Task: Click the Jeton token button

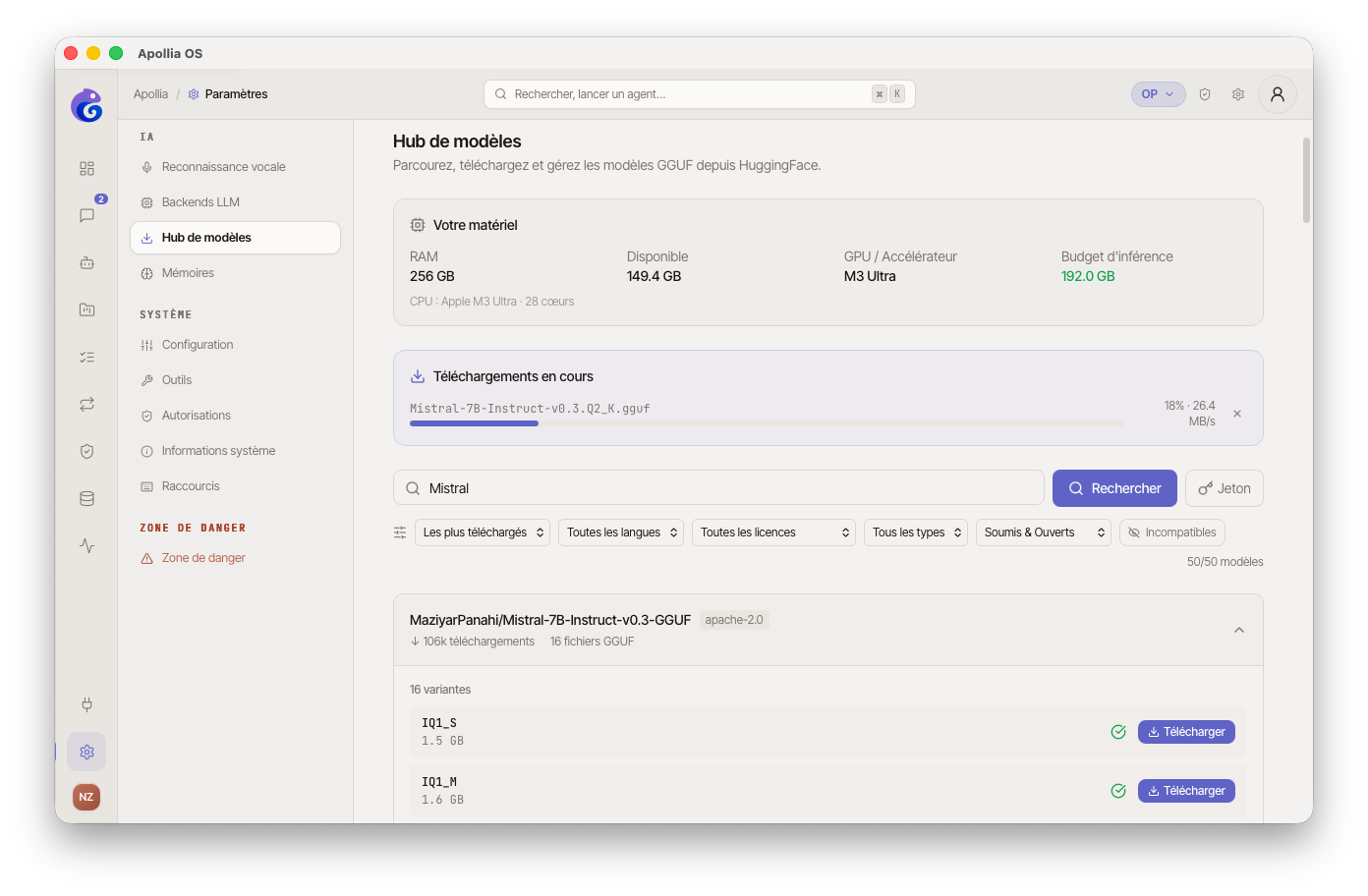Action: [x=1225, y=488]
